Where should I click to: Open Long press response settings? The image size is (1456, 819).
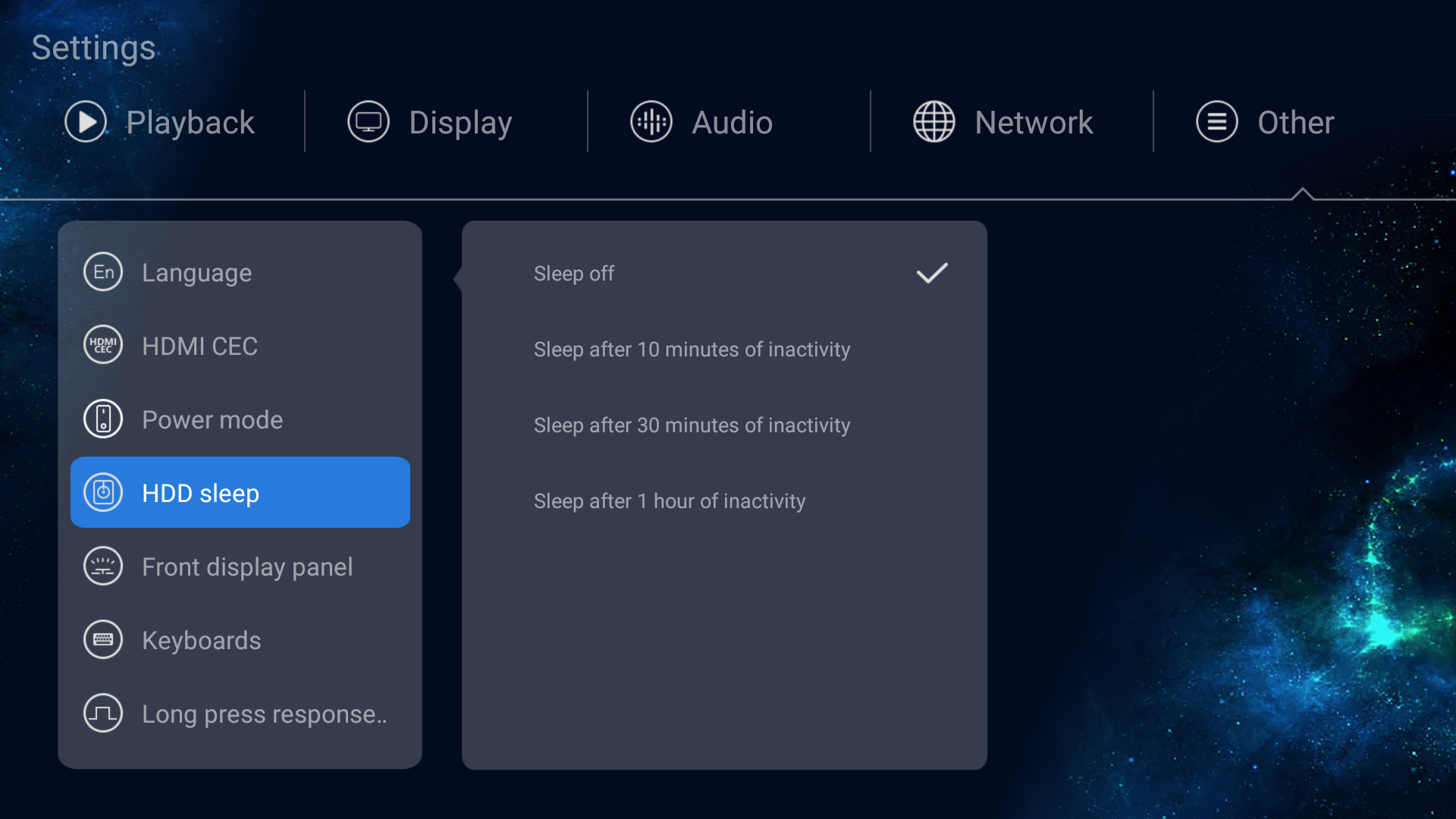[x=240, y=714]
